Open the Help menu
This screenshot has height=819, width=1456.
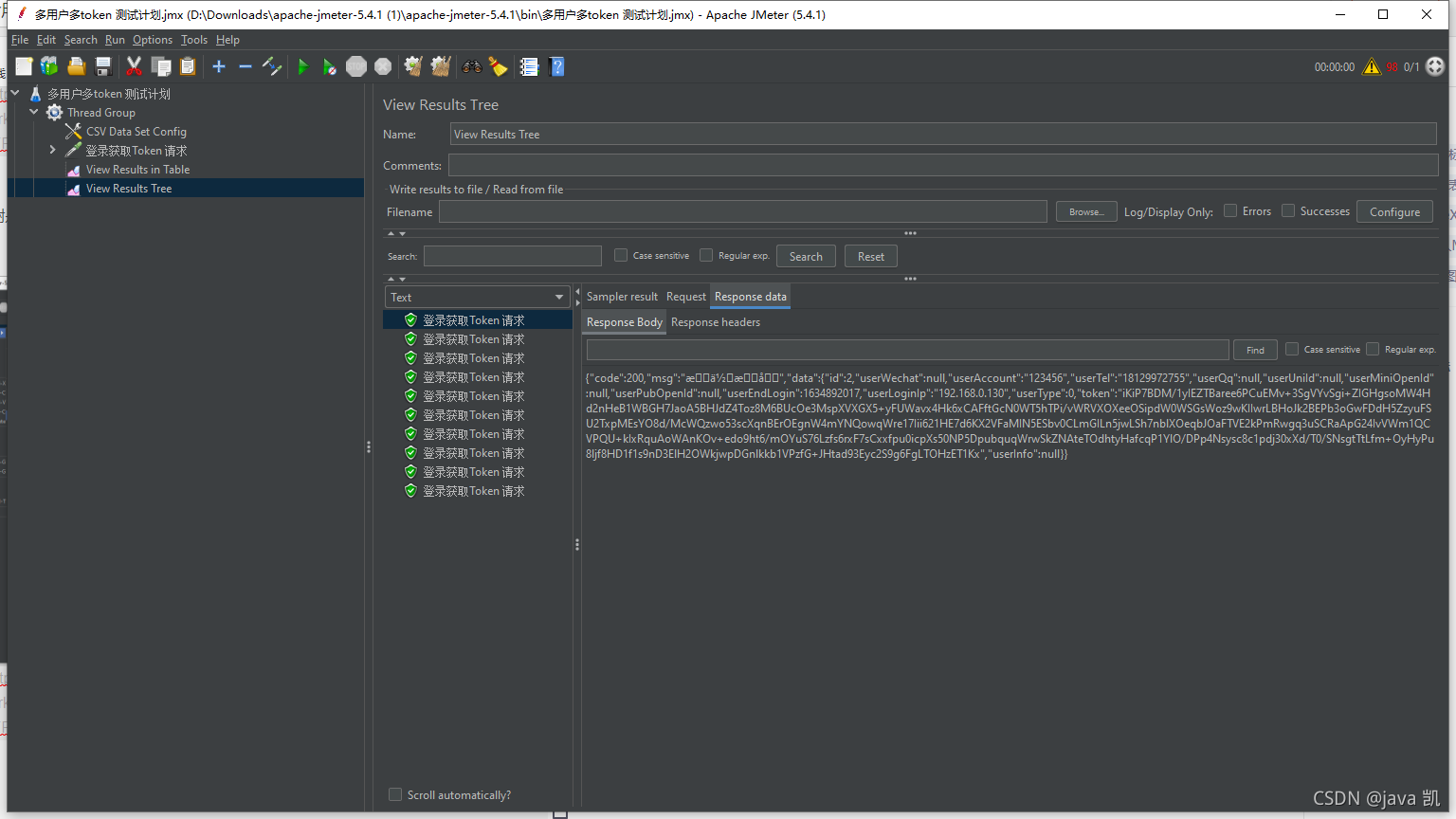(x=227, y=40)
